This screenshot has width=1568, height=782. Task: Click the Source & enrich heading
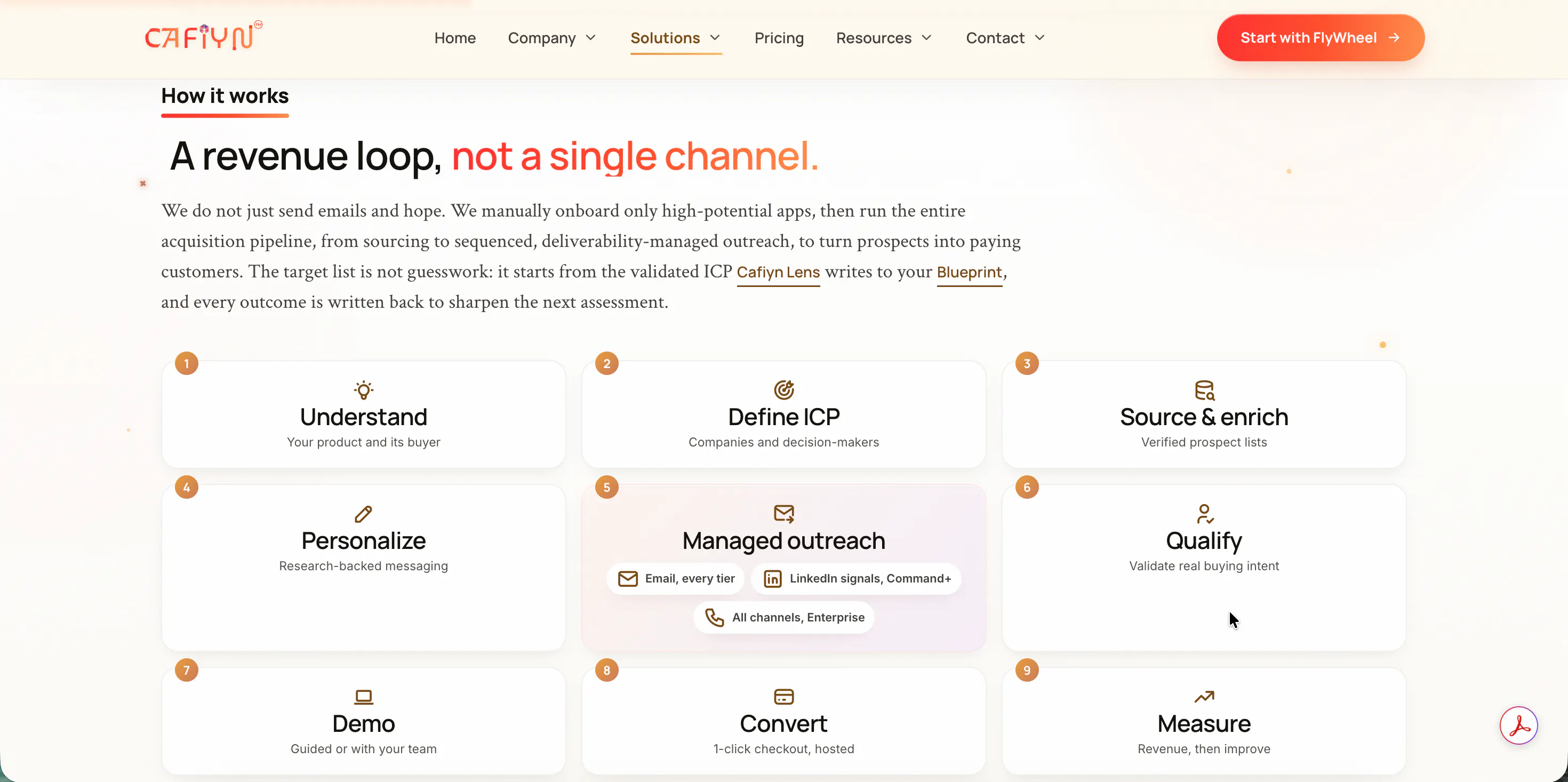1204,417
